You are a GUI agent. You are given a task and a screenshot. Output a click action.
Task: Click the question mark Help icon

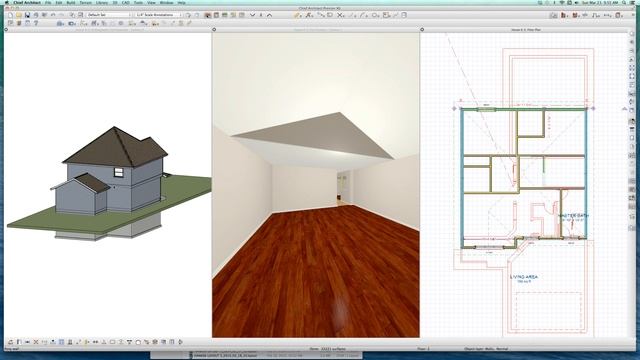[36, 23]
